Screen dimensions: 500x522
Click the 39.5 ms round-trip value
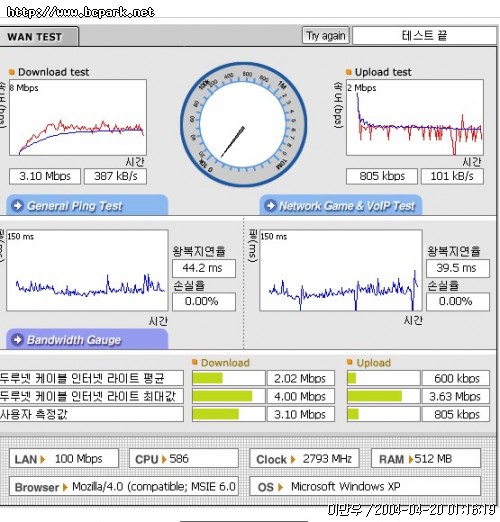coord(458,268)
